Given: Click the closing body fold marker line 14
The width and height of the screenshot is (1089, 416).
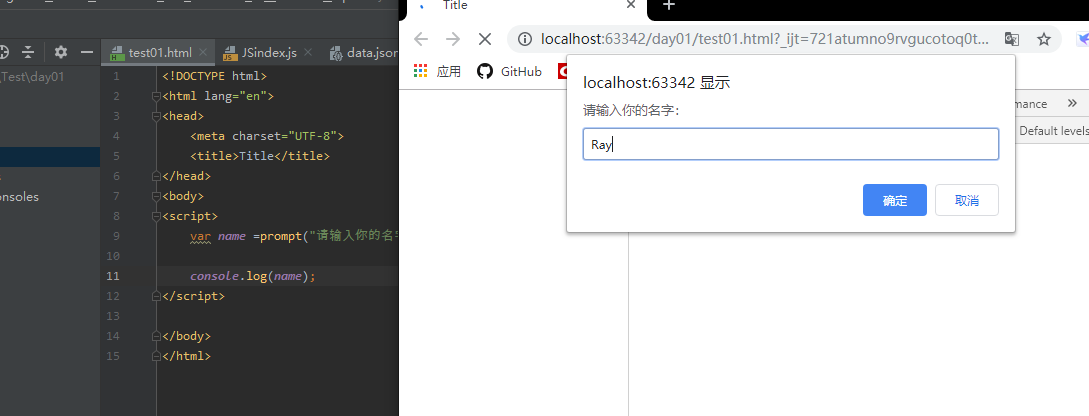Looking at the screenshot, I should 156,336.
